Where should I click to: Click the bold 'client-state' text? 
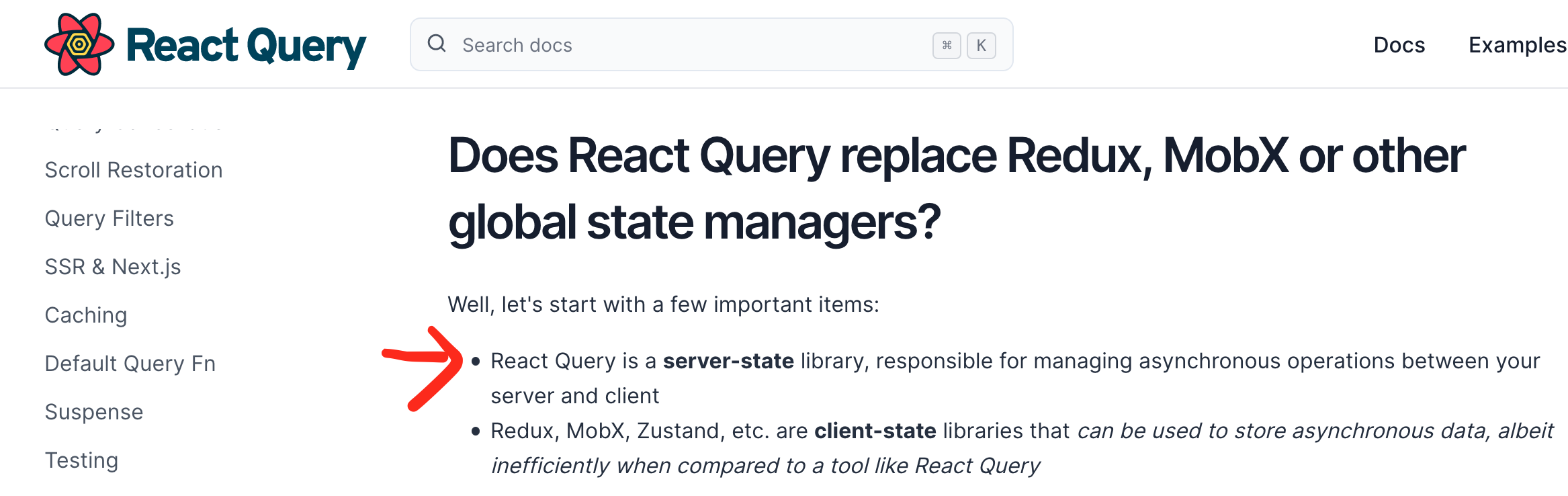[x=875, y=431]
